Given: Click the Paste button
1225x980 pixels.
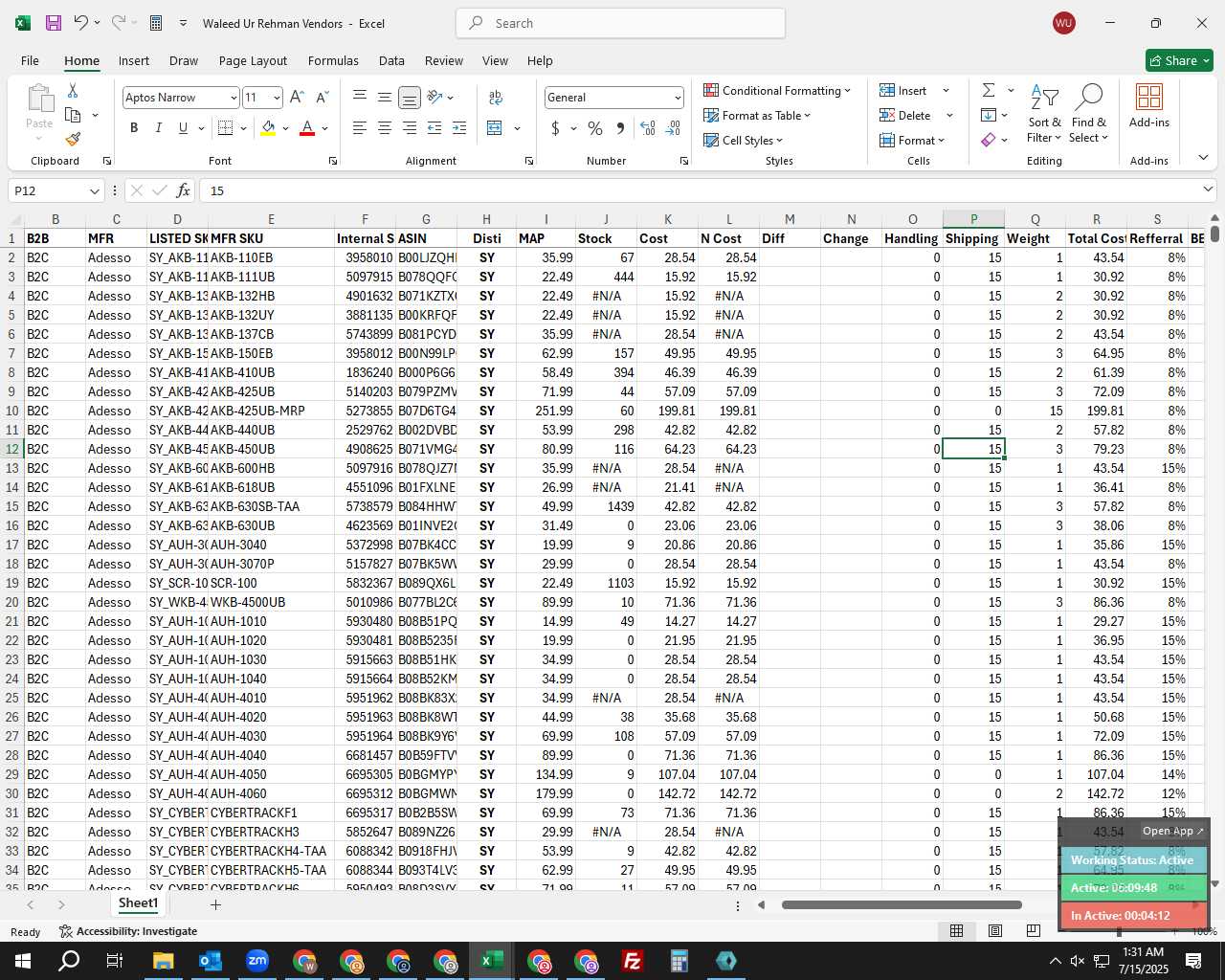Looking at the screenshot, I should (x=39, y=111).
